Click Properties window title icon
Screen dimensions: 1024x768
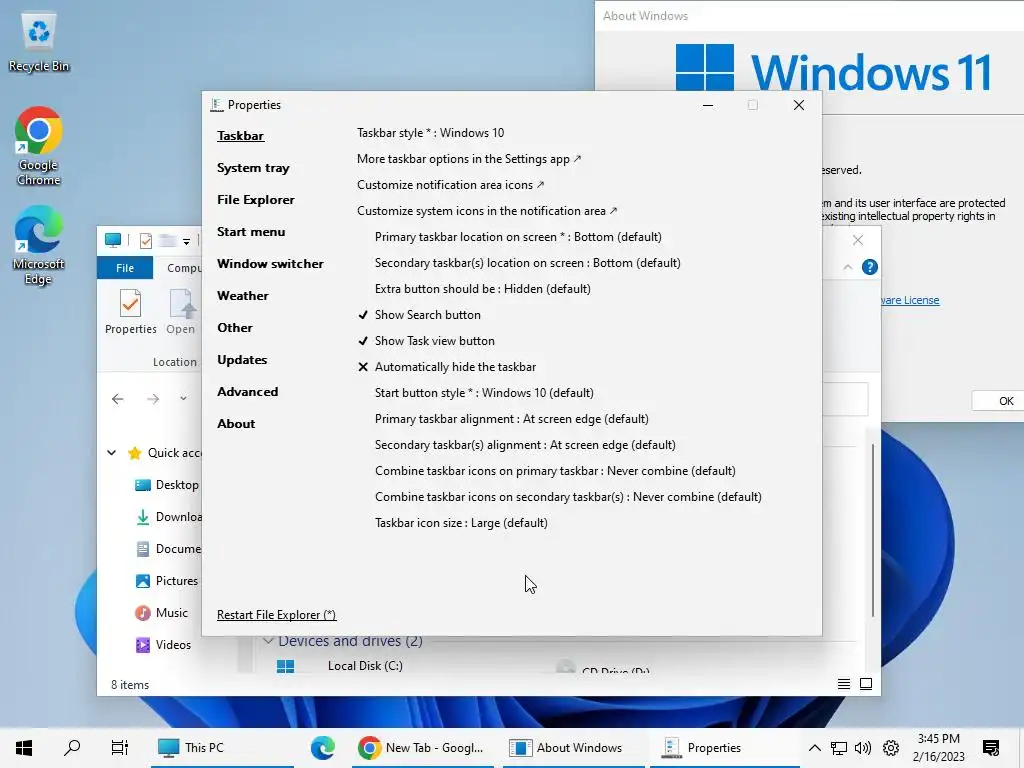[217, 104]
